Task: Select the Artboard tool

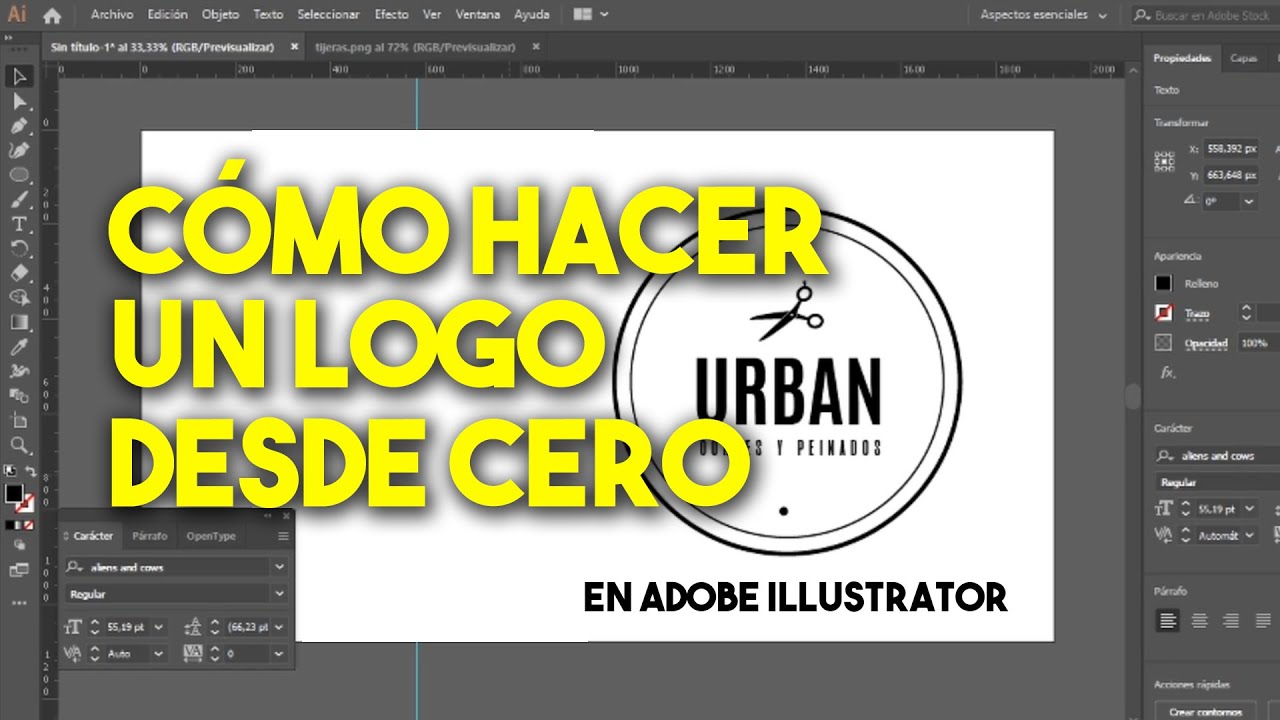Action: point(19,420)
